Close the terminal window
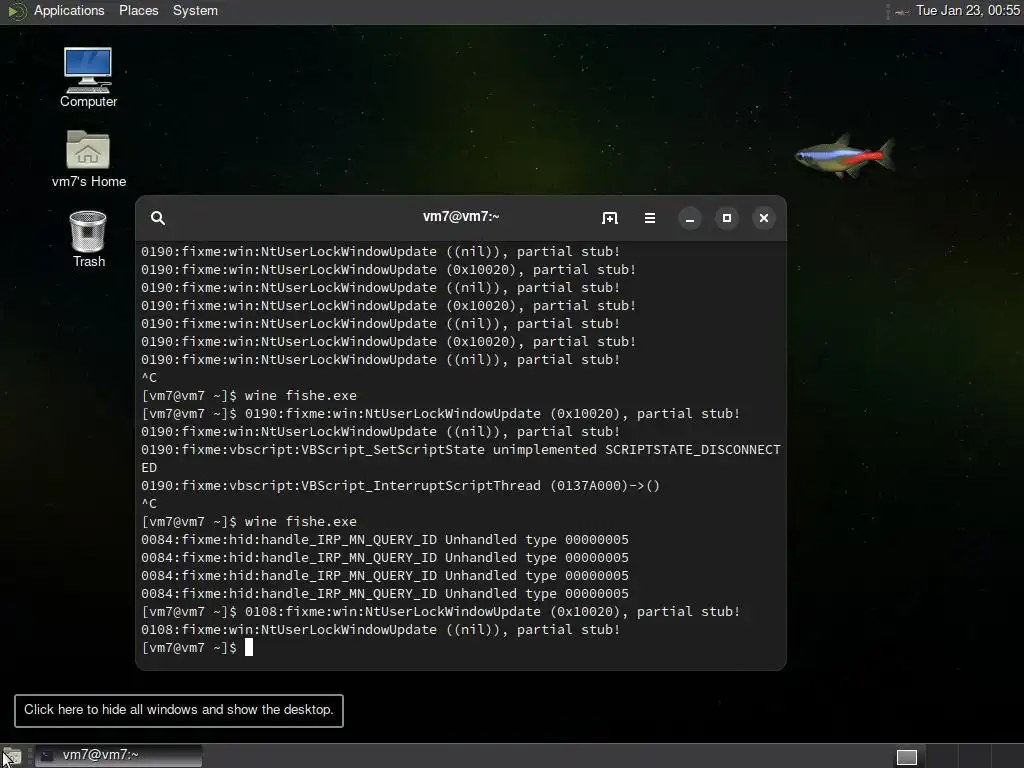This screenshot has height=768, width=1024. (x=764, y=218)
